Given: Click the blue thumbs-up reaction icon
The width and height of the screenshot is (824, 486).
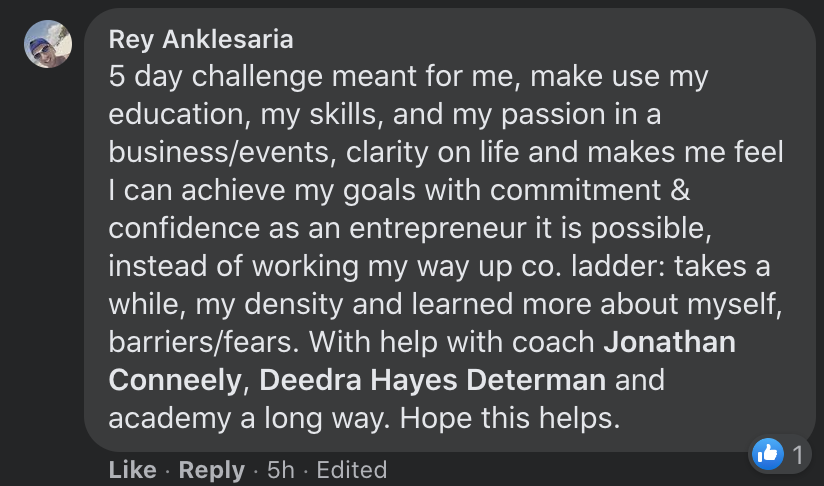Looking at the screenshot, I should tap(767, 455).
